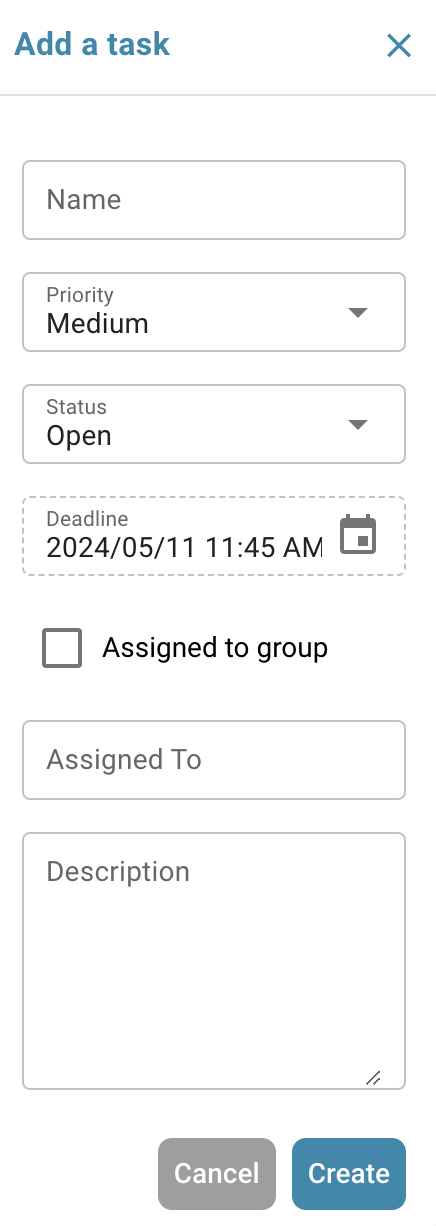This screenshot has height=1226, width=436.
Task: Click the small Deadline label
Action: coord(88,519)
